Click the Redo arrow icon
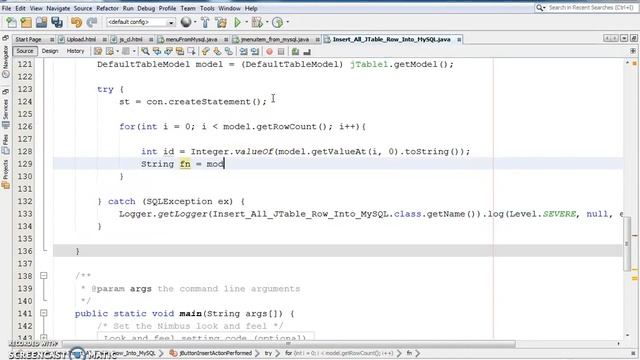 pos(92,22)
